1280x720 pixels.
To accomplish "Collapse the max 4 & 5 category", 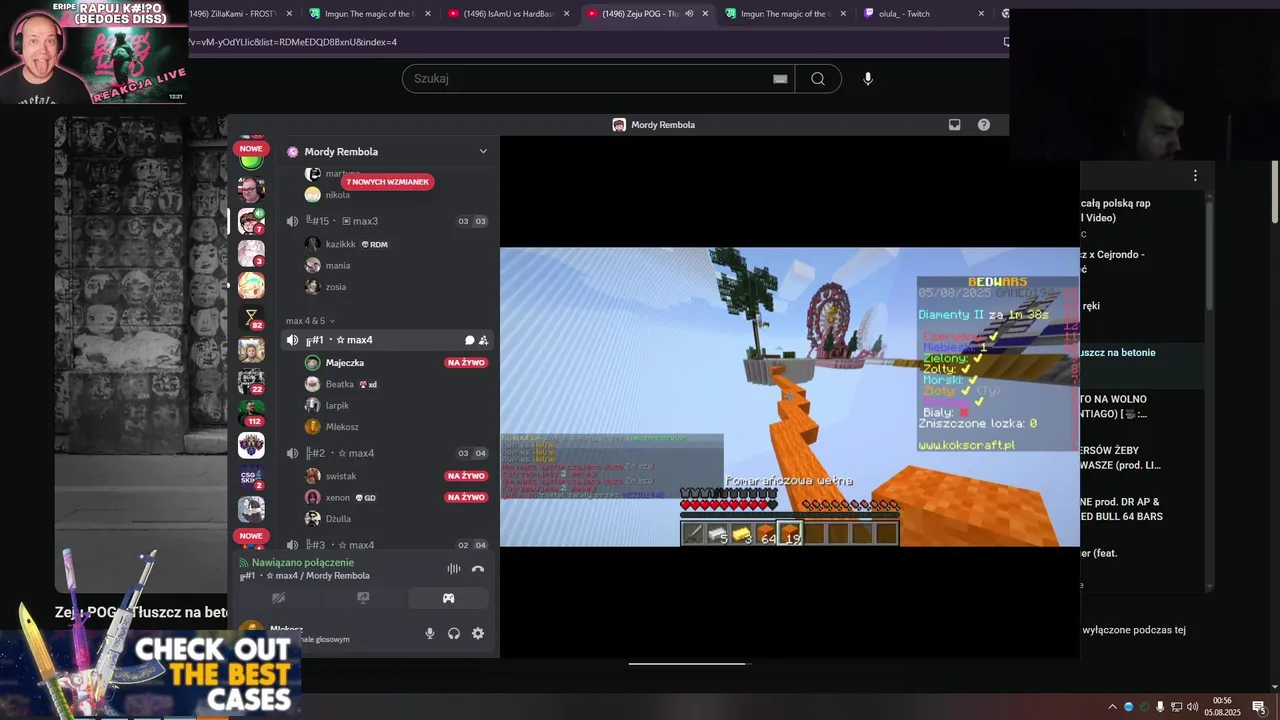I will [310, 321].
